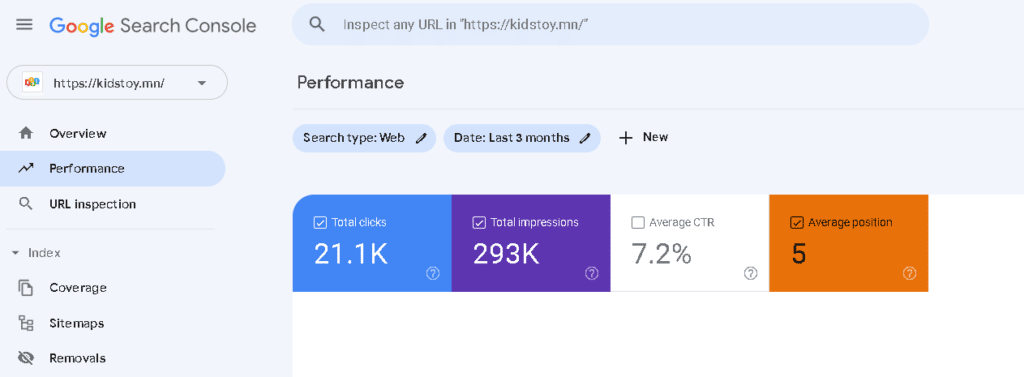Screen dimensions: 1024x377
Task: Open the property selector dropdown arrow
Action: pos(202,83)
